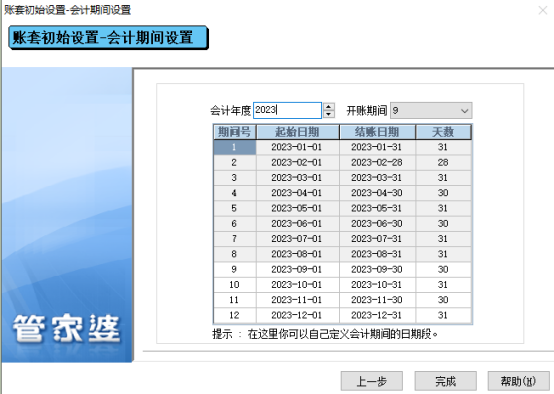The height and width of the screenshot is (394, 554).
Task: Select period row number 6
Action: (x=235, y=224)
